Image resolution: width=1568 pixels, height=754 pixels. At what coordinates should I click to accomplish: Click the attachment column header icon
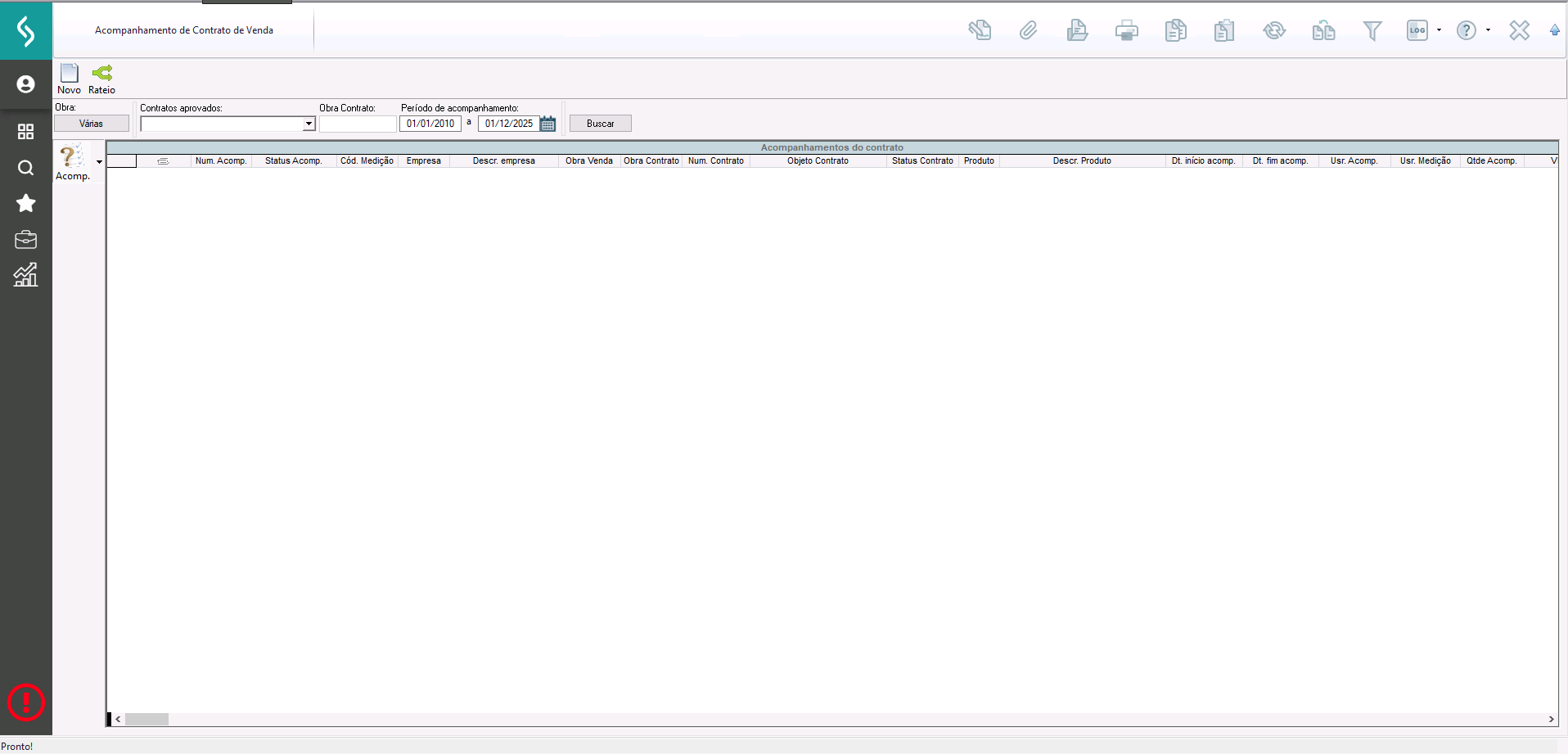point(164,161)
